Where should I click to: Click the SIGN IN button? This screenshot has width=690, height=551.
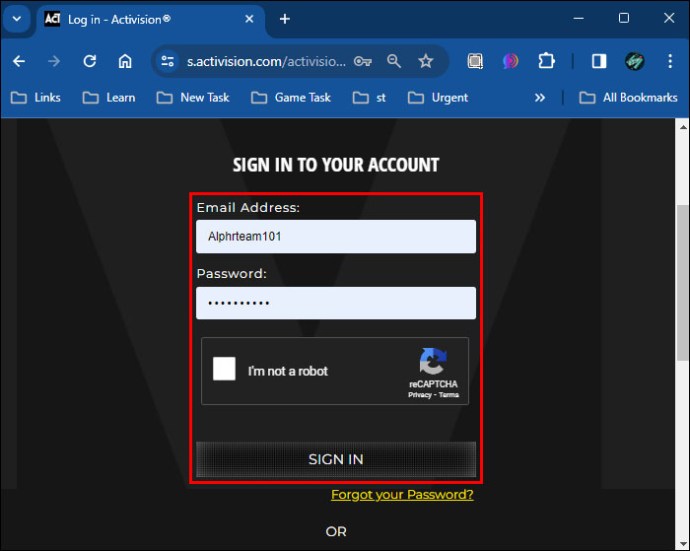336,459
